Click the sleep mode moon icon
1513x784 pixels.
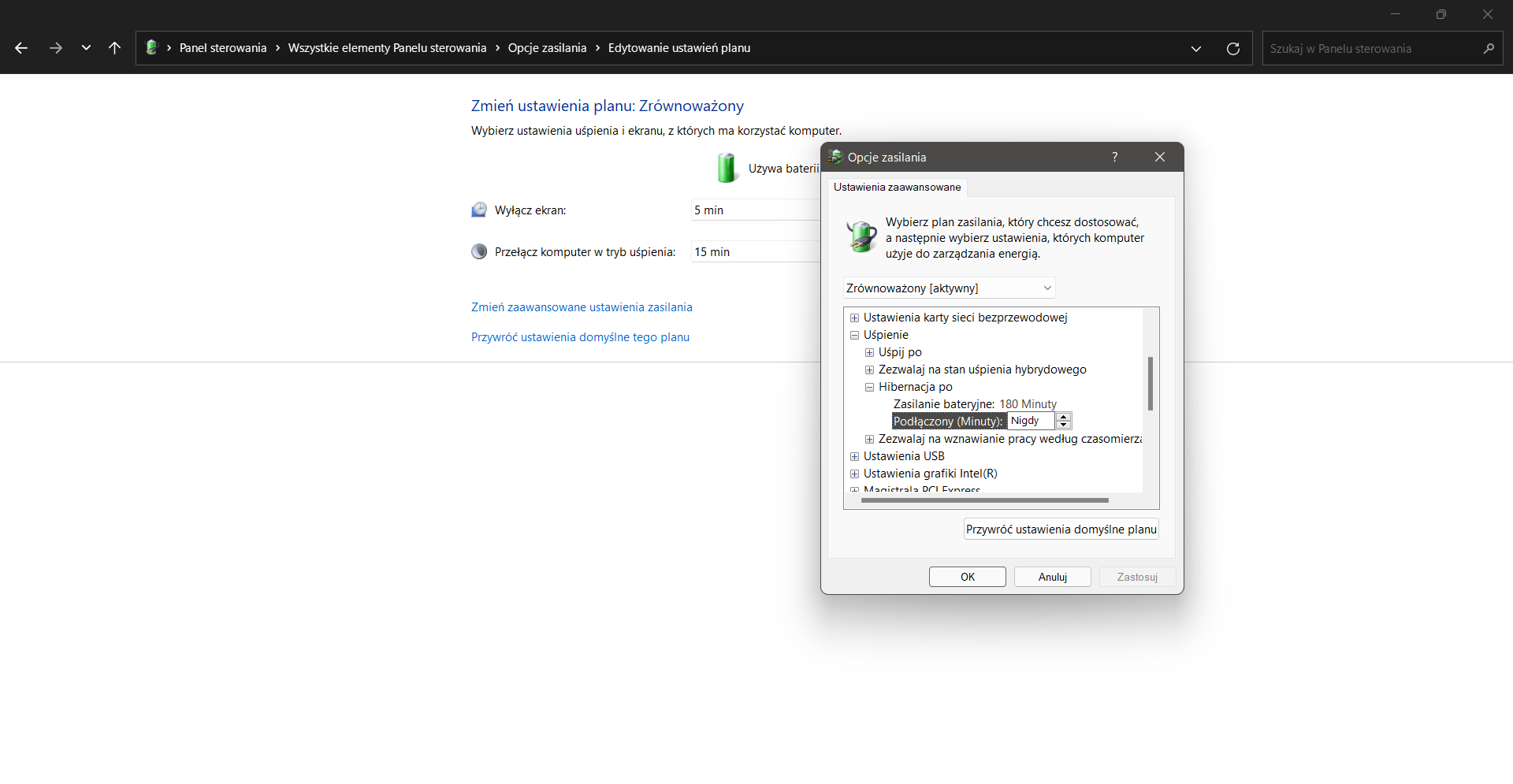(x=479, y=251)
